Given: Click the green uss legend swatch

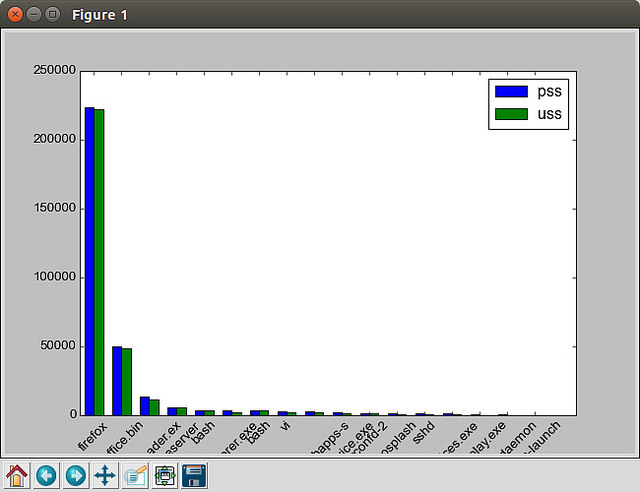Looking at the screenshot, I should (511, 115).
